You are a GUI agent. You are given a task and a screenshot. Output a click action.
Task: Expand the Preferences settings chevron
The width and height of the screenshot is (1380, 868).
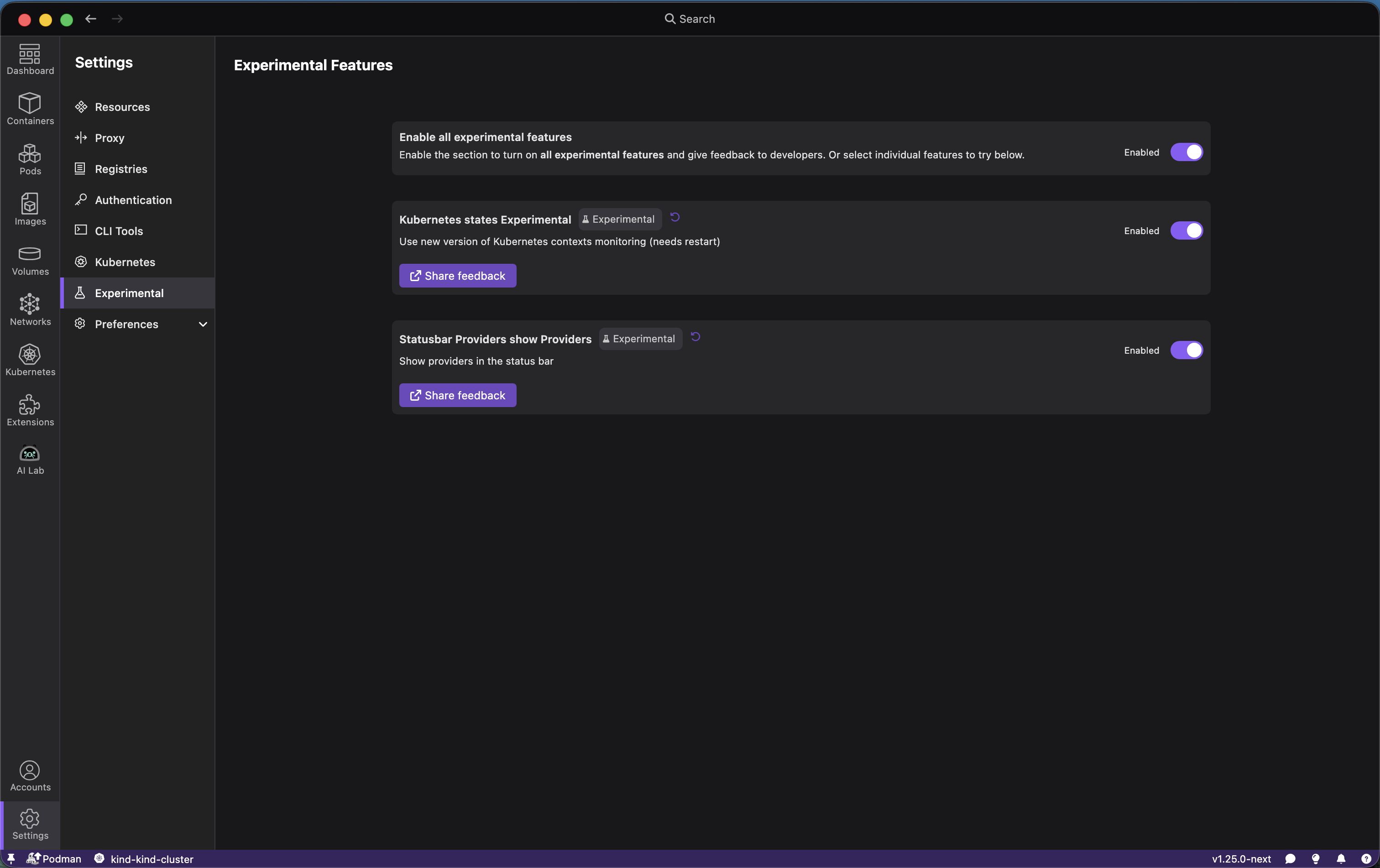pyautogui.click(x=203, y=324)
